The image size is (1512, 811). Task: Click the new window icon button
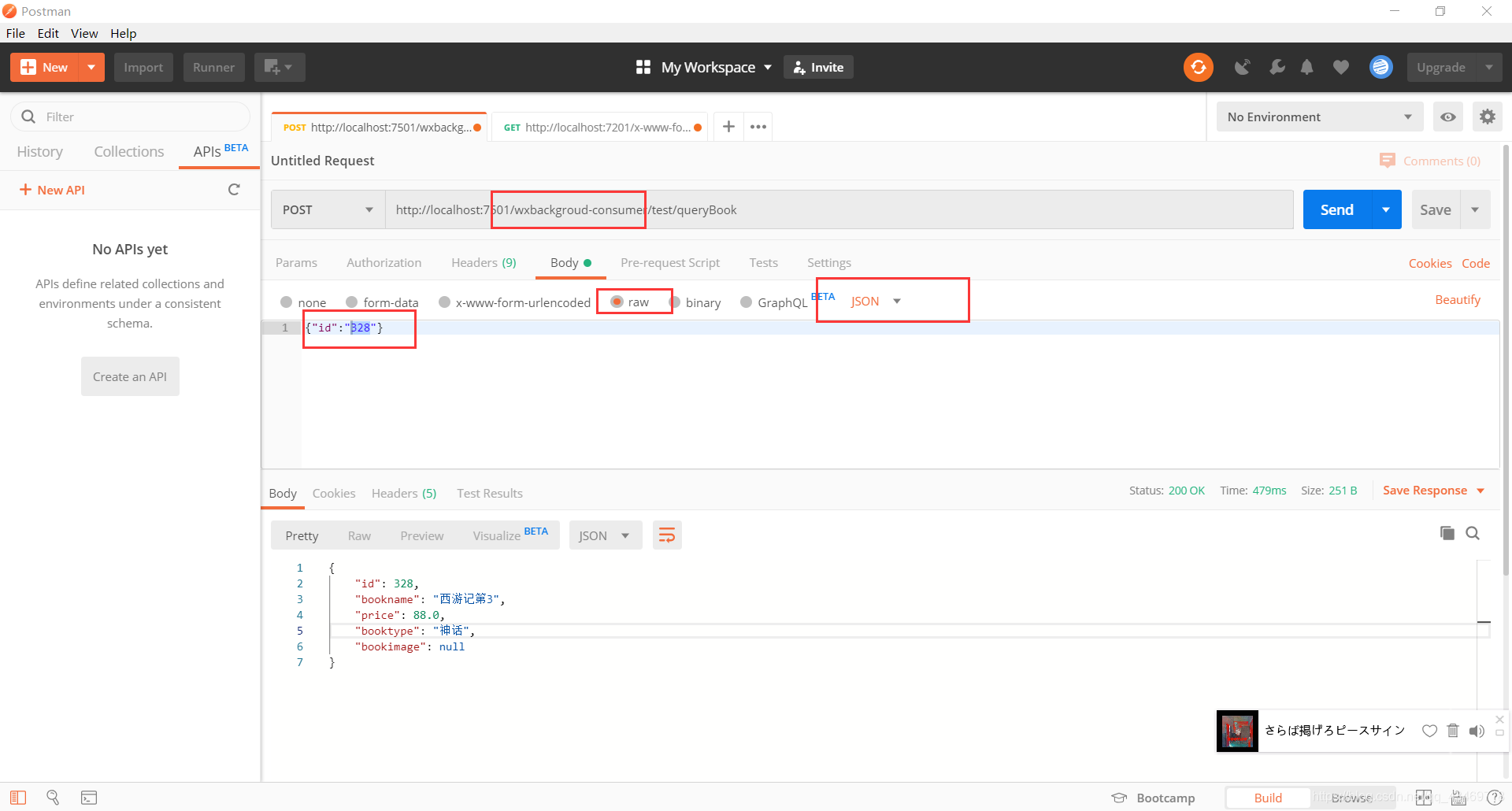click(x=280, y=68)
